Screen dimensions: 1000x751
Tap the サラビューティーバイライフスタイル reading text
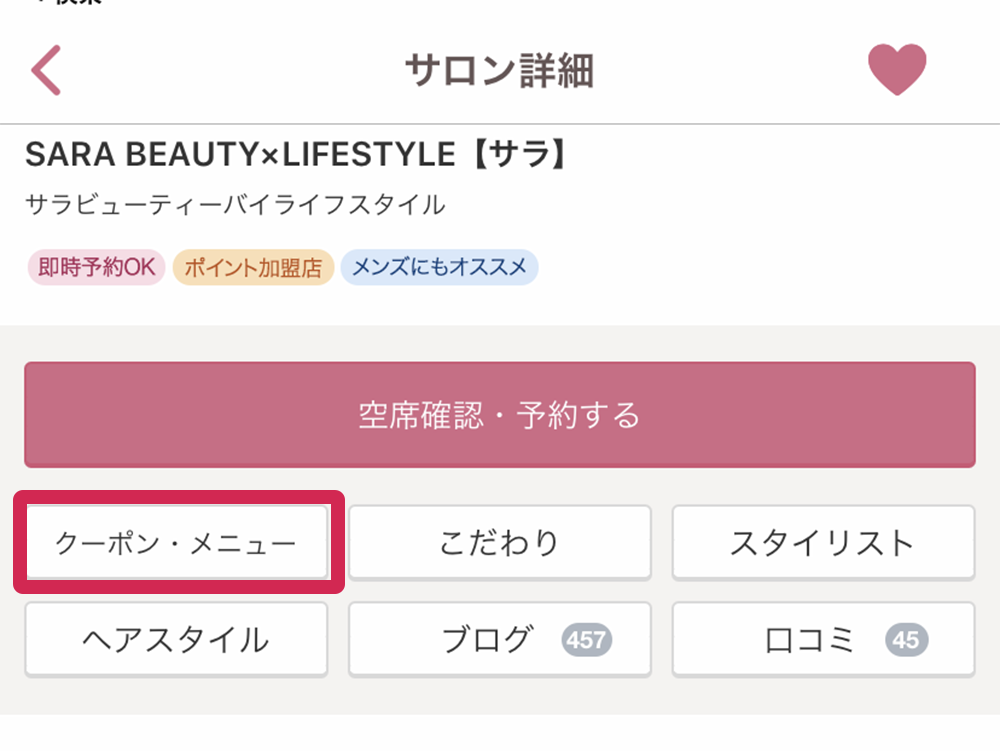tap(235, 205)
